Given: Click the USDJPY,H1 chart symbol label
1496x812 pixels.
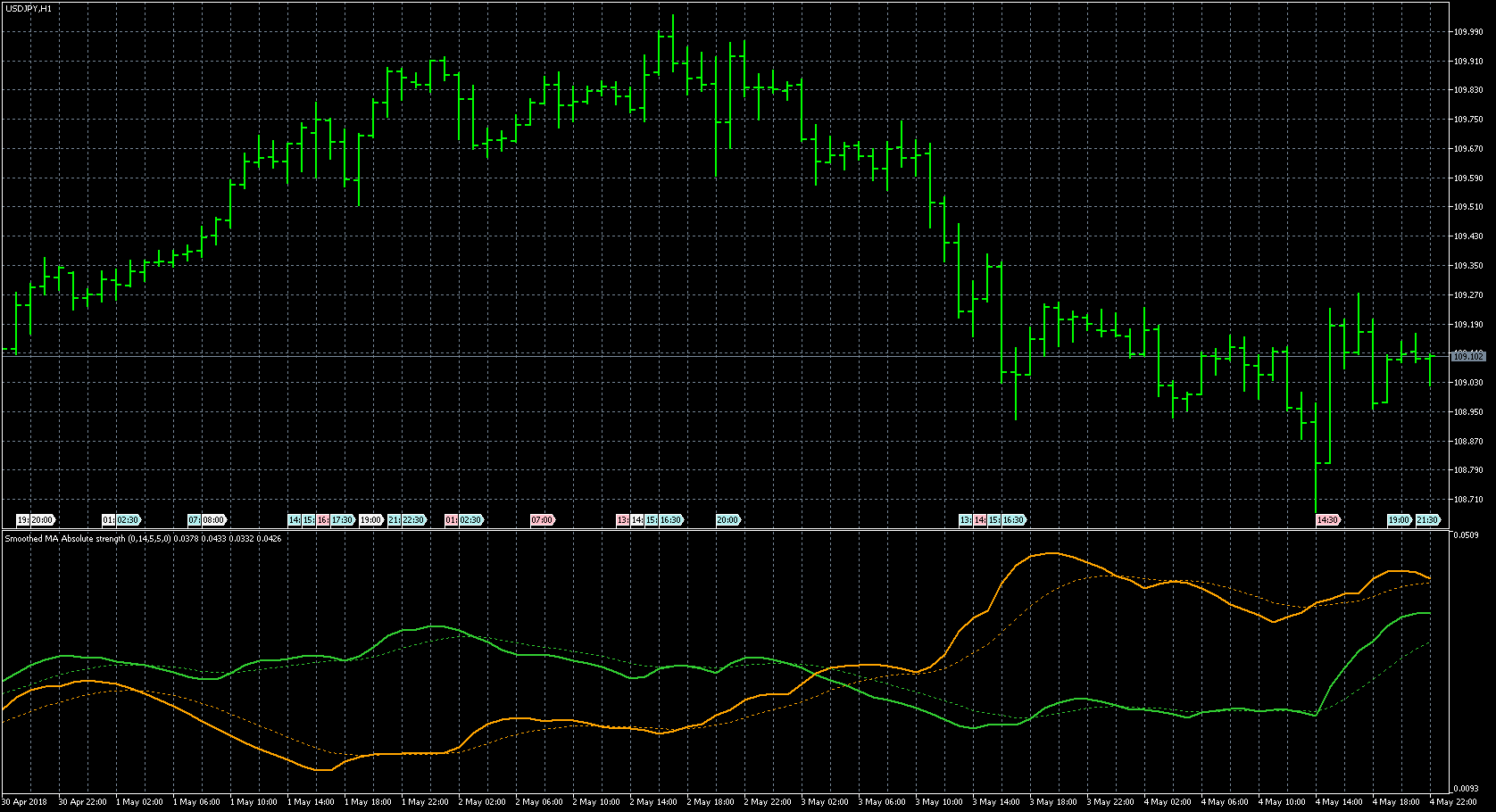Looking at the screenshot, I should tap(29, 8).
